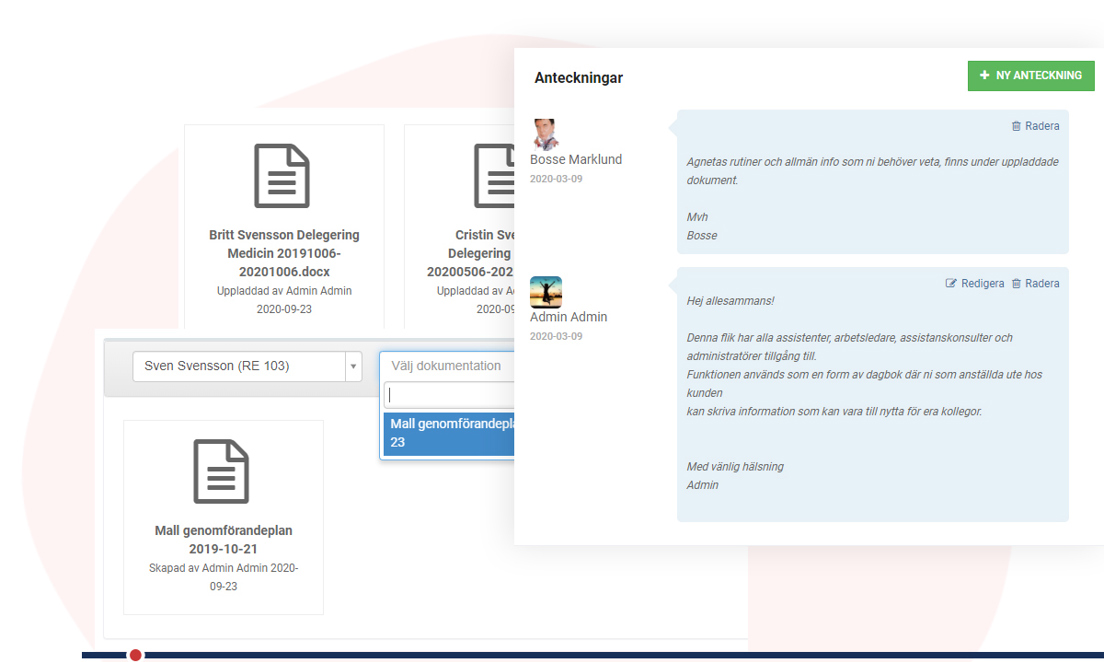Click the red dot on the bottom slider
1104x662 pixels.
pos(136,655)
